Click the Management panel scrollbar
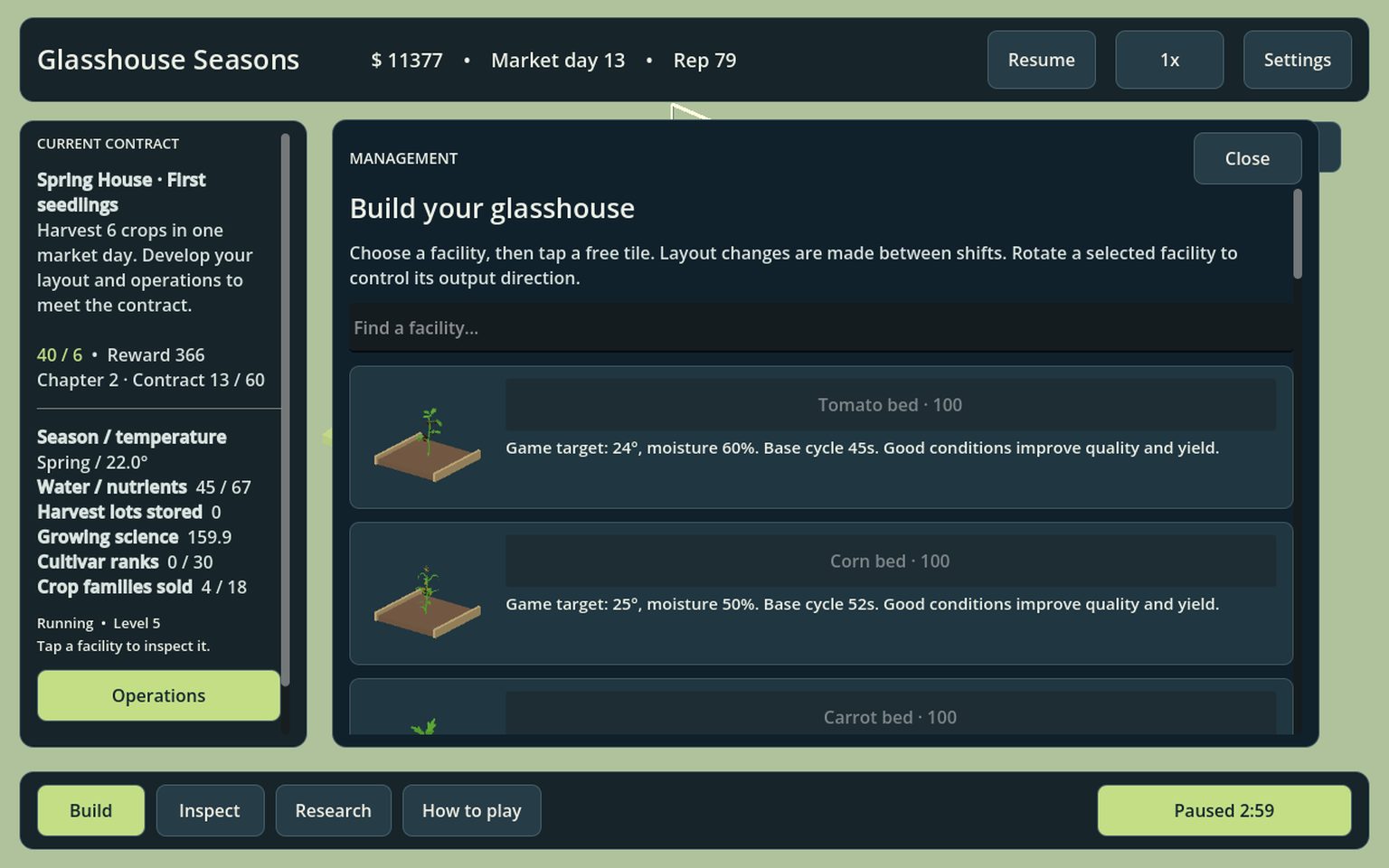 point(1298,233)
